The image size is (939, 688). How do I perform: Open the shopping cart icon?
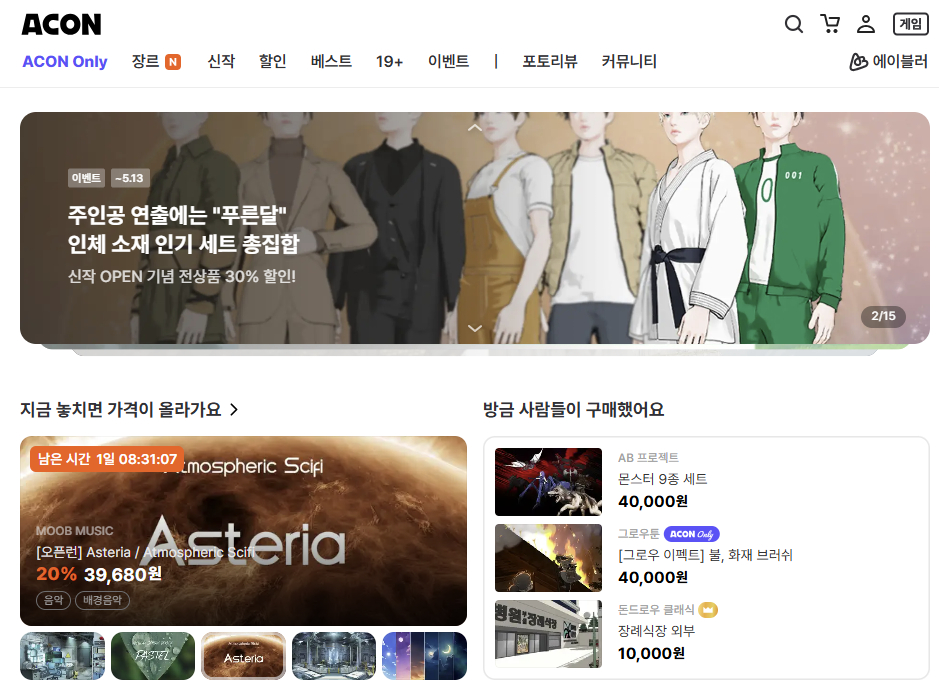830,24
